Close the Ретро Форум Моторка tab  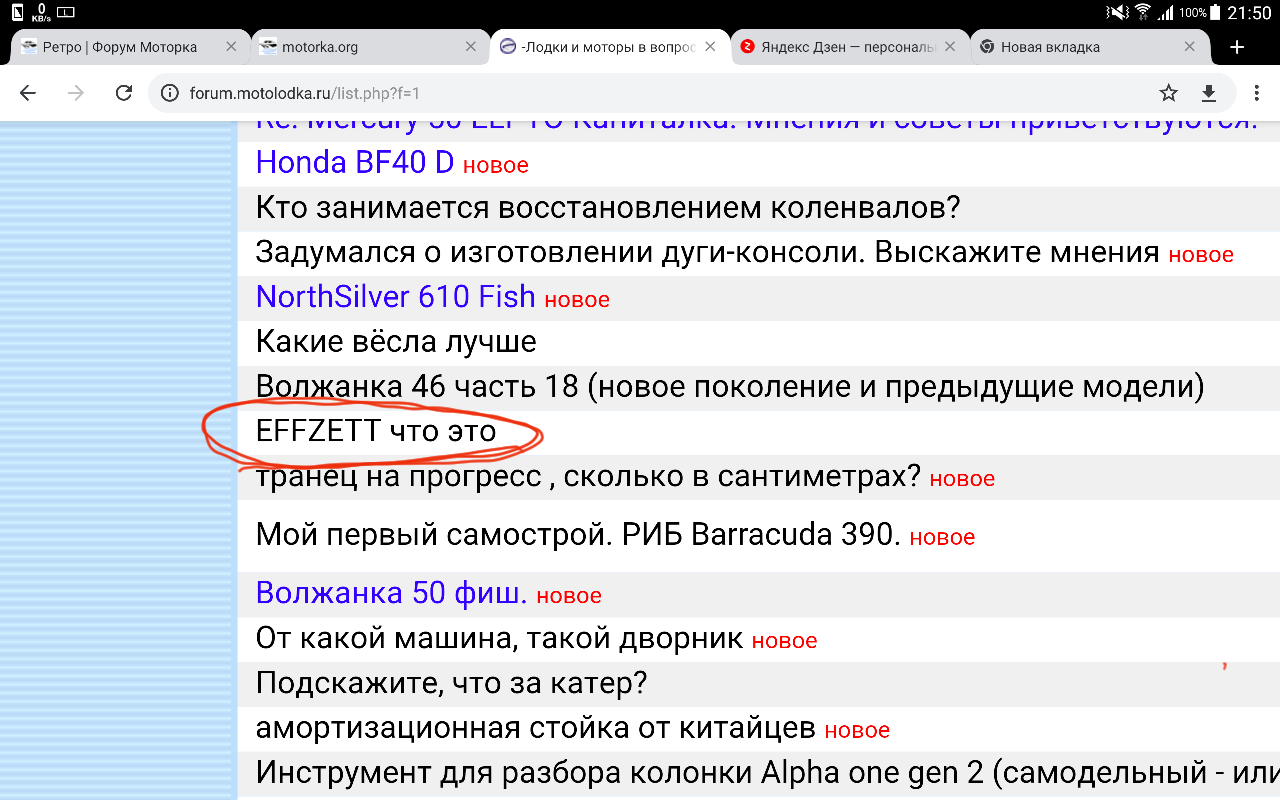(x=231, y=47)
